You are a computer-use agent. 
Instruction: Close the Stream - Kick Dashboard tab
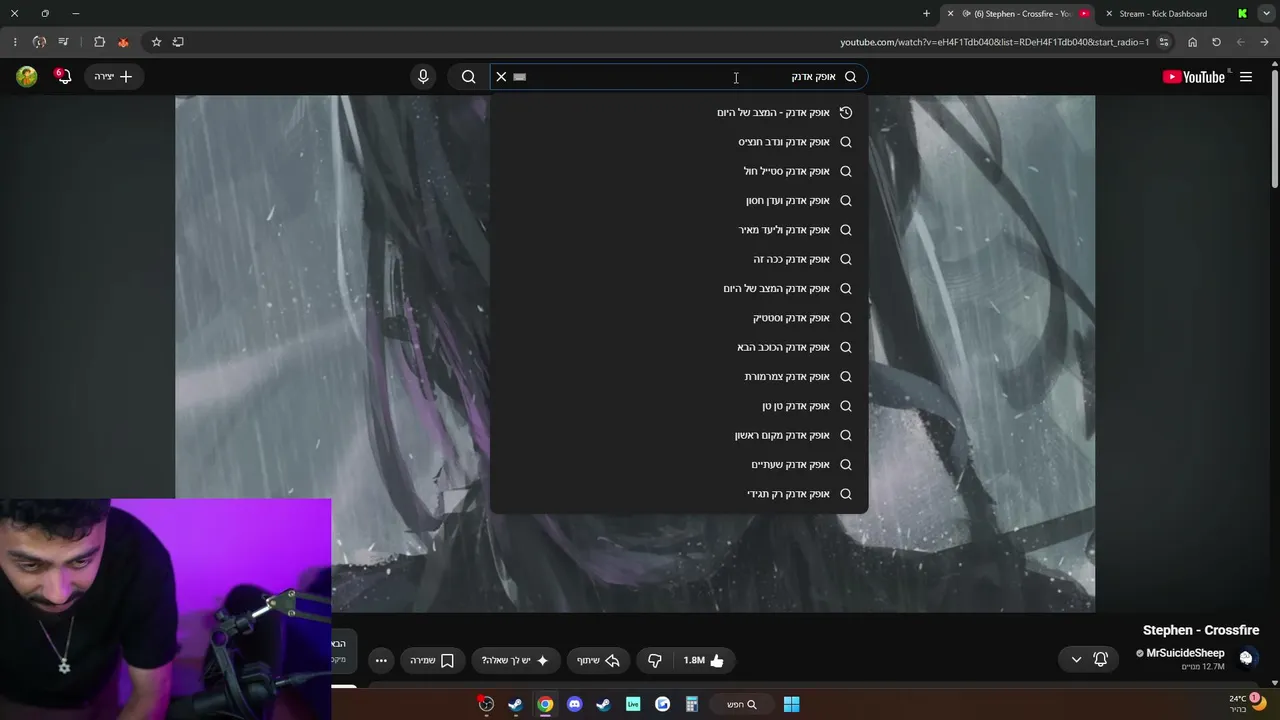point(1109,14)
